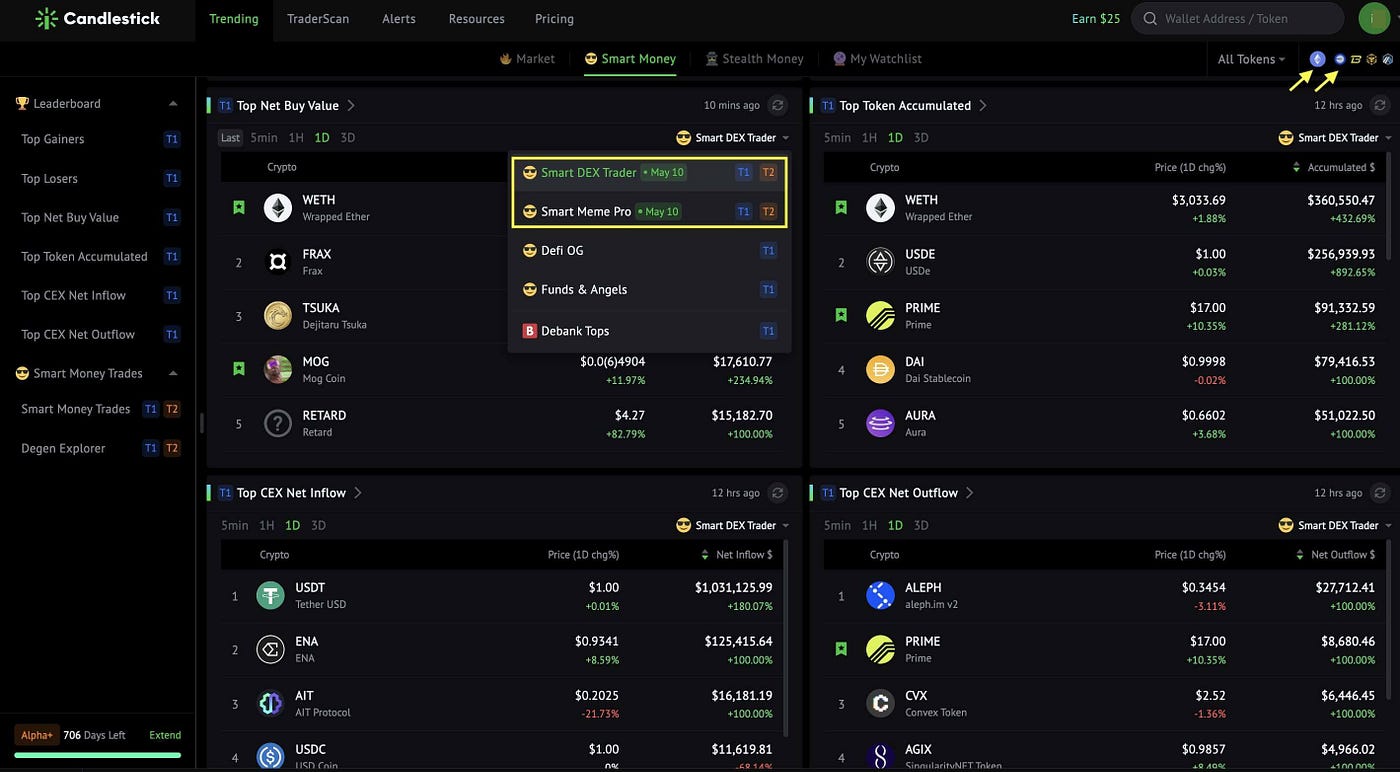The image size is (1400, 772).
Task: Refresh the Top Token Accumulated panel
Action: [1380, 105]
